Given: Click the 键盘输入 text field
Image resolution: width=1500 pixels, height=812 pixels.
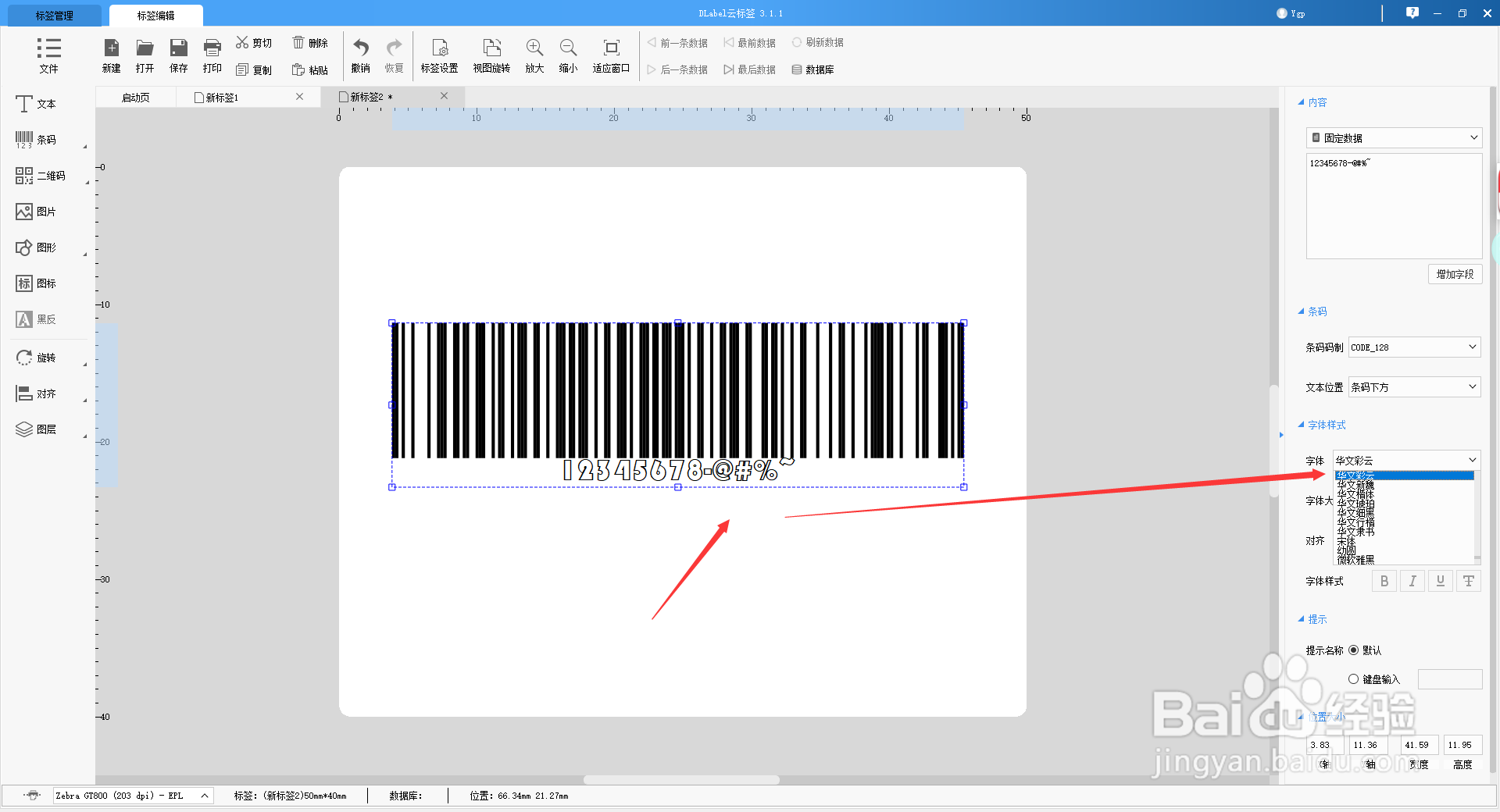Looking at the screenshot, I should (x=1450, y=679).
